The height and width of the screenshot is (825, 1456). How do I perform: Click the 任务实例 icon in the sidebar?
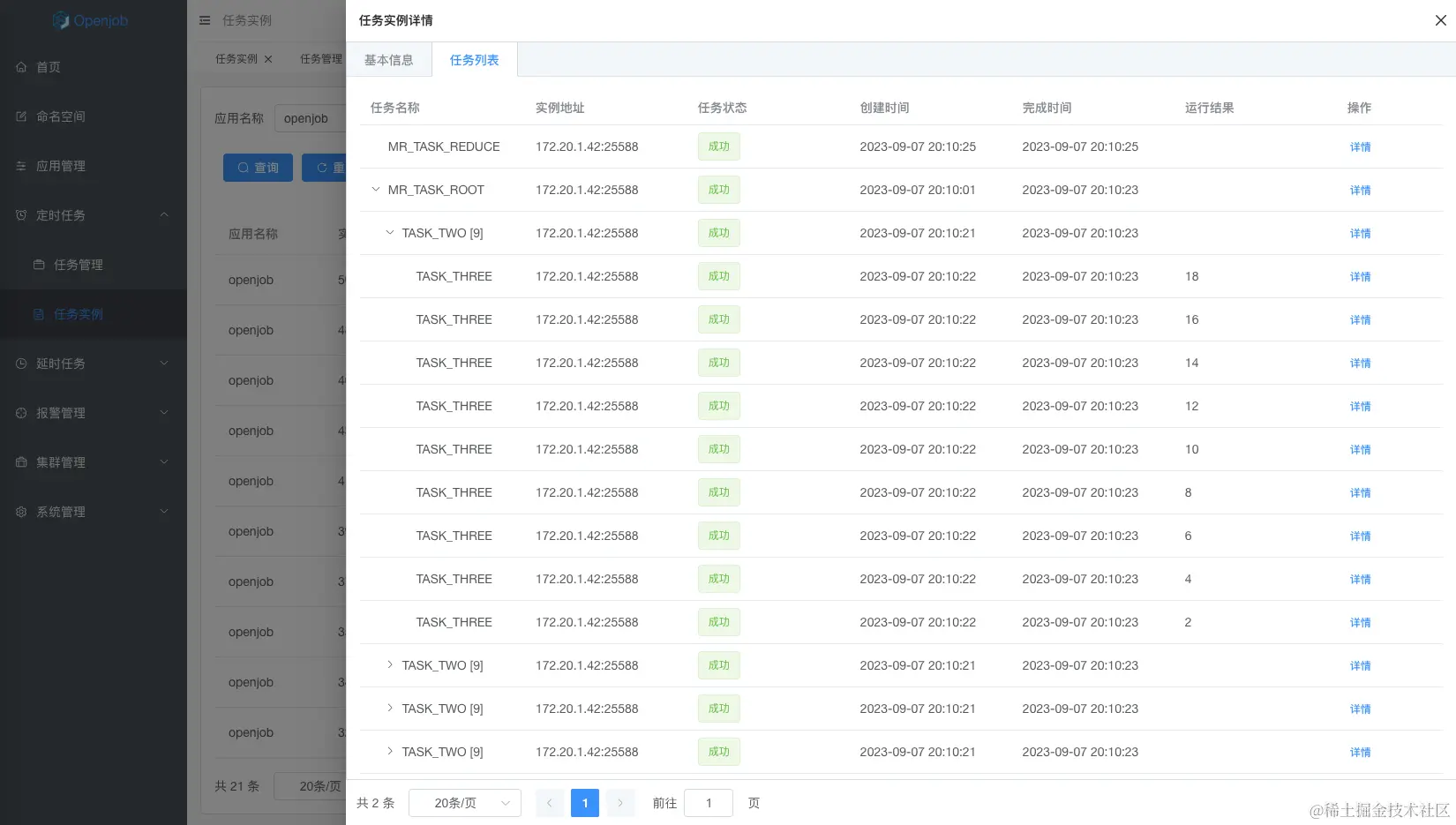click(39, 314)
